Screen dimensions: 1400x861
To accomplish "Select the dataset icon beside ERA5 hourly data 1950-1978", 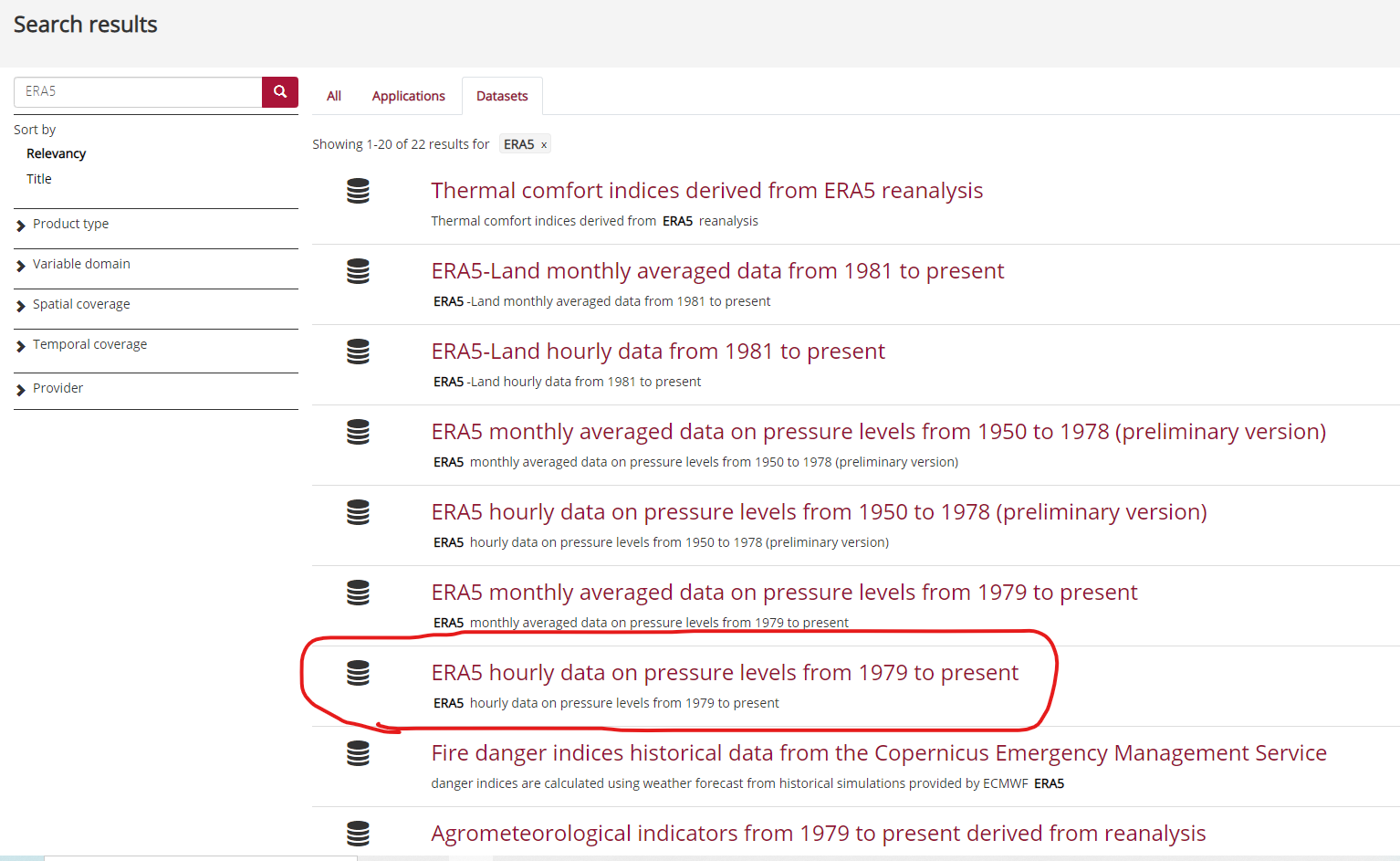I will pos(358,512).
